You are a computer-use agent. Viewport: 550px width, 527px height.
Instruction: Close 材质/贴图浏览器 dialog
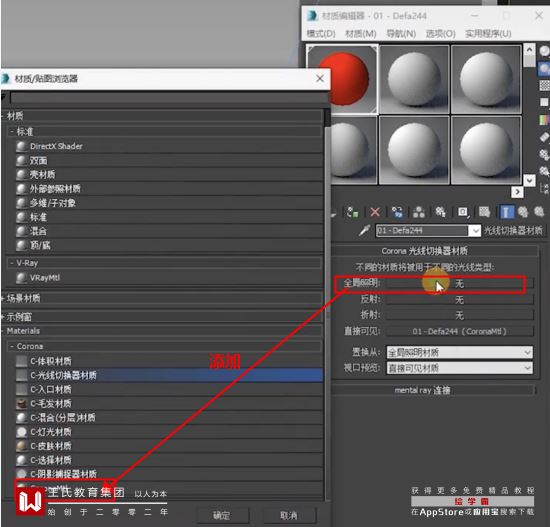pyautogui.click(x=320, y=79)
